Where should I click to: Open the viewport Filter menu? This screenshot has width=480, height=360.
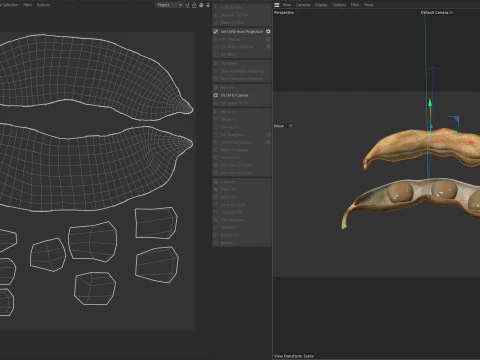point(355,5)
